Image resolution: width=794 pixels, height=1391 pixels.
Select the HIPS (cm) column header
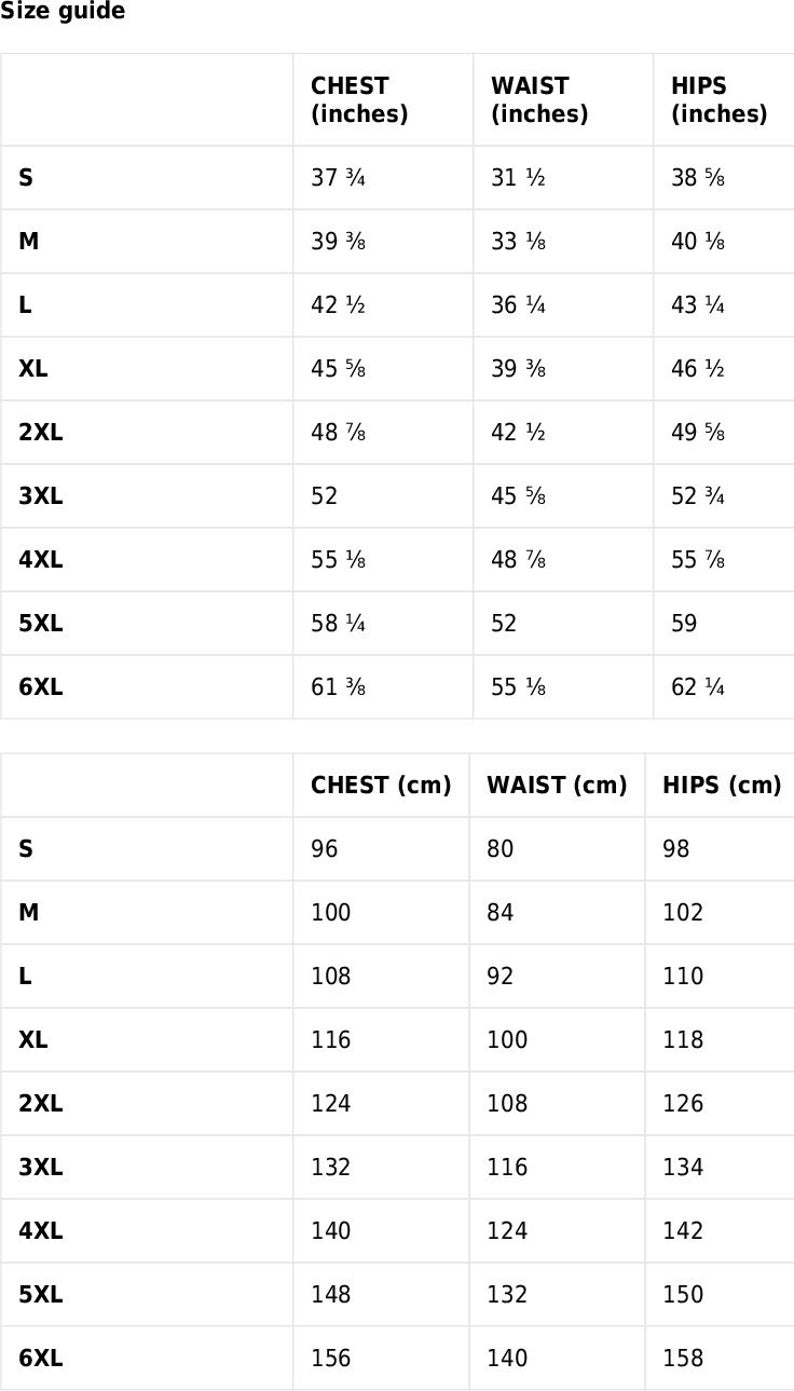click(x=722, y=786)
